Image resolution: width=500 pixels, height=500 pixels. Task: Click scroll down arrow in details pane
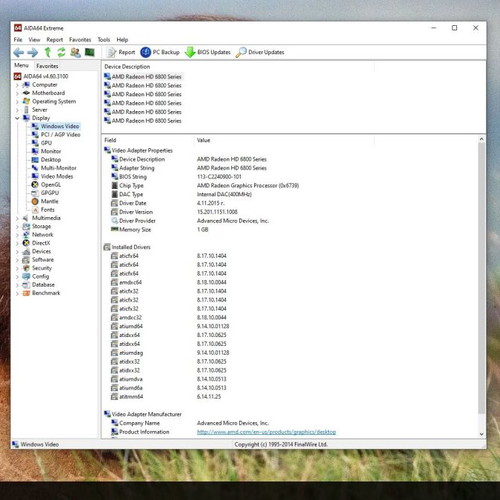481,434
